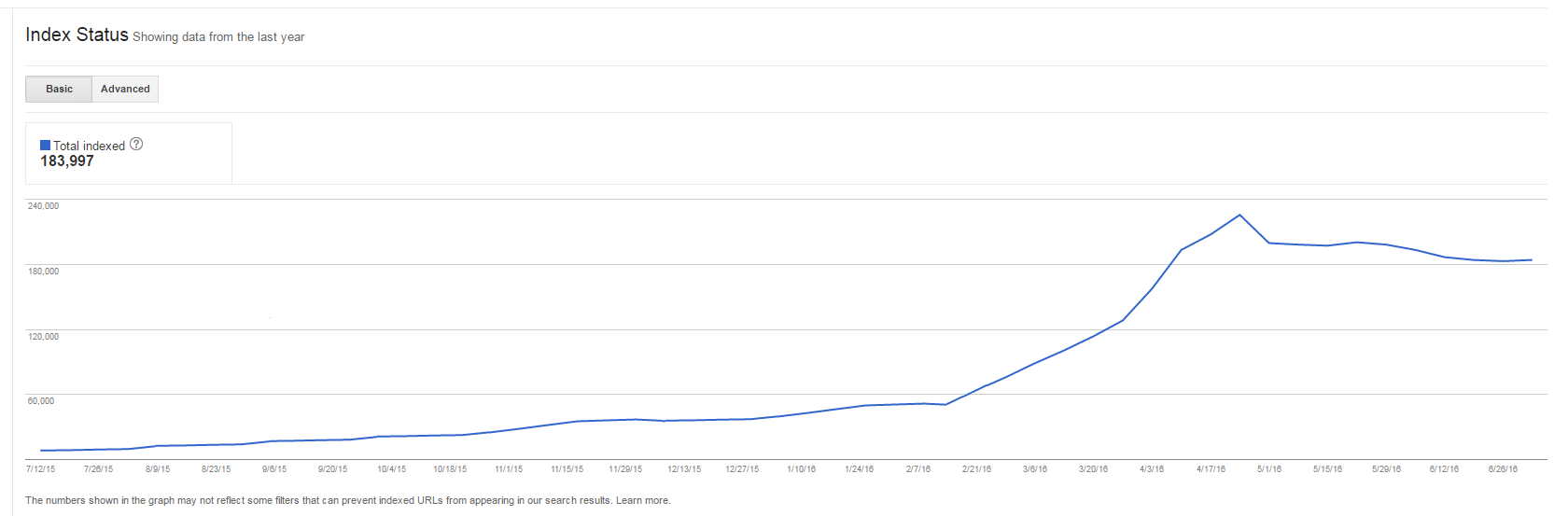The height and width of the screenshot is (516, 1568).
Task: Select the 3/20/16 date on the x-axis
Action: (x=1093, y=469)
